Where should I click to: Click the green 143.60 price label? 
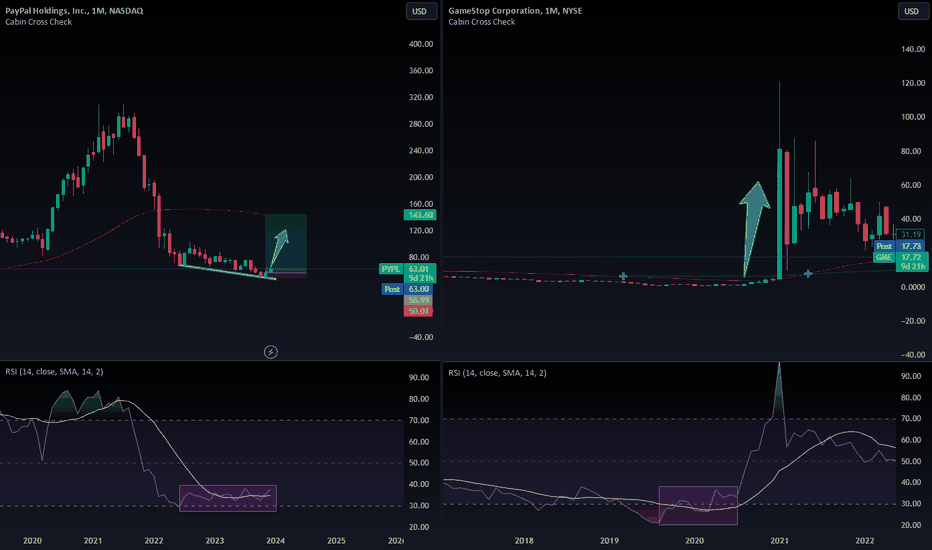(420, 215)
